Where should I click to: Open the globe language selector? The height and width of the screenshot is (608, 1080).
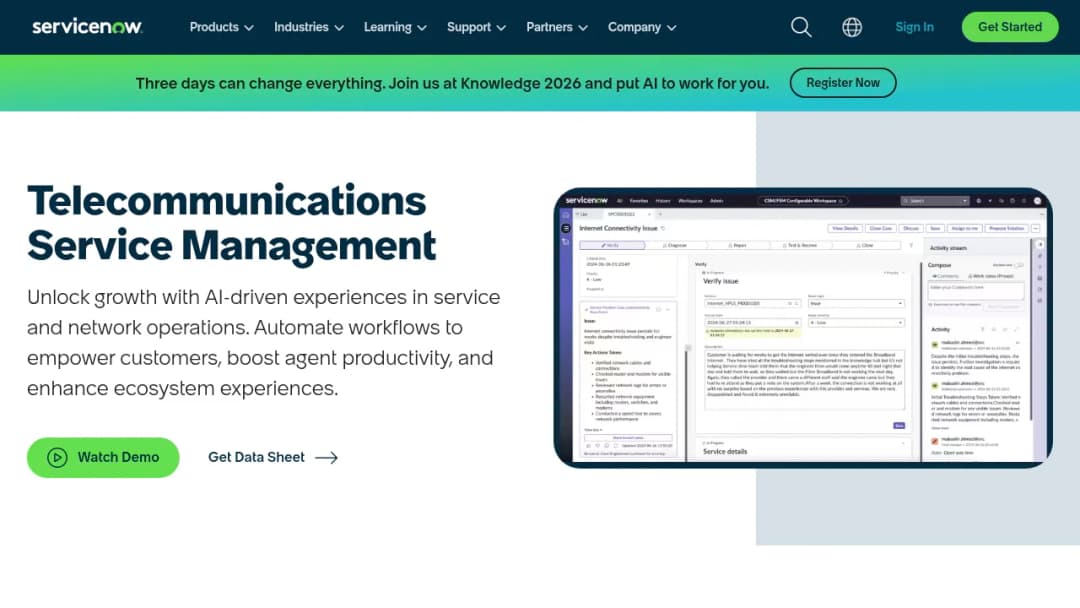pos(852,27)
